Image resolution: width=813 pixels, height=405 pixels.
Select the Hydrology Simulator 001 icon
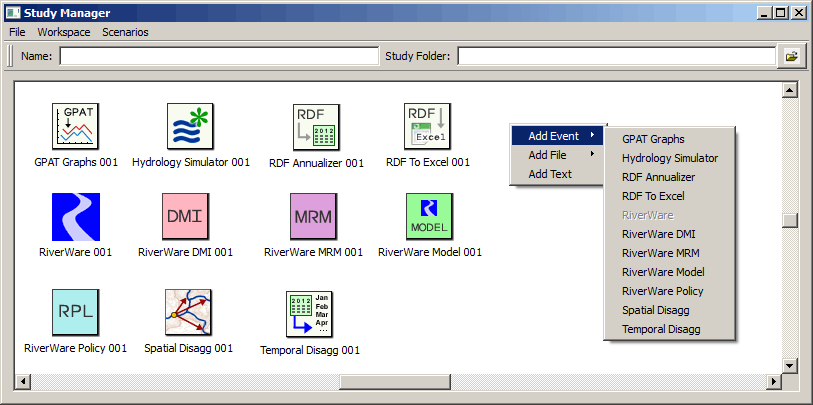click(x=190, y=126)
